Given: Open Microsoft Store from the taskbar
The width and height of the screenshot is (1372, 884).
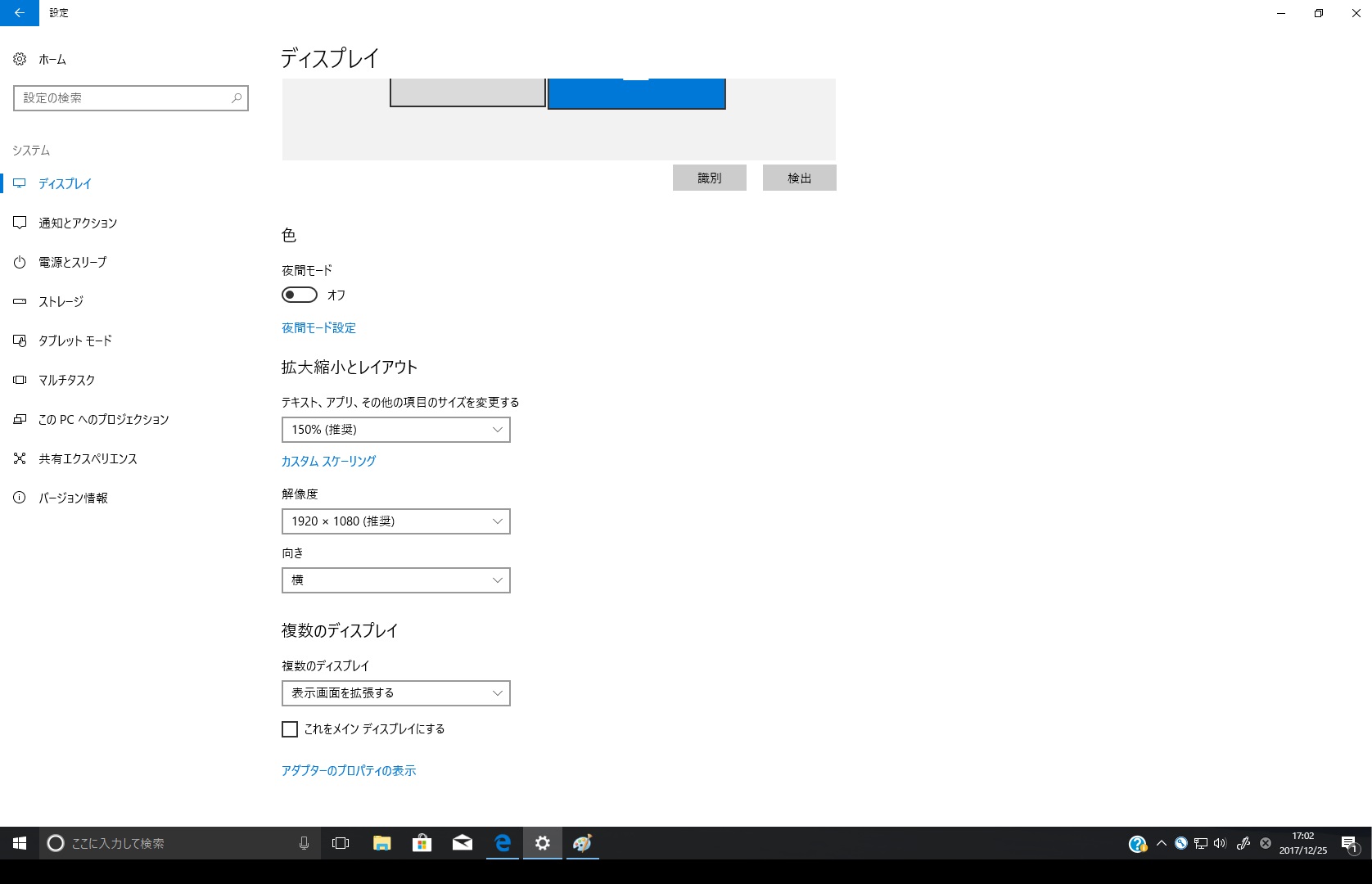Looking at the screenshot, I should 422,843.
